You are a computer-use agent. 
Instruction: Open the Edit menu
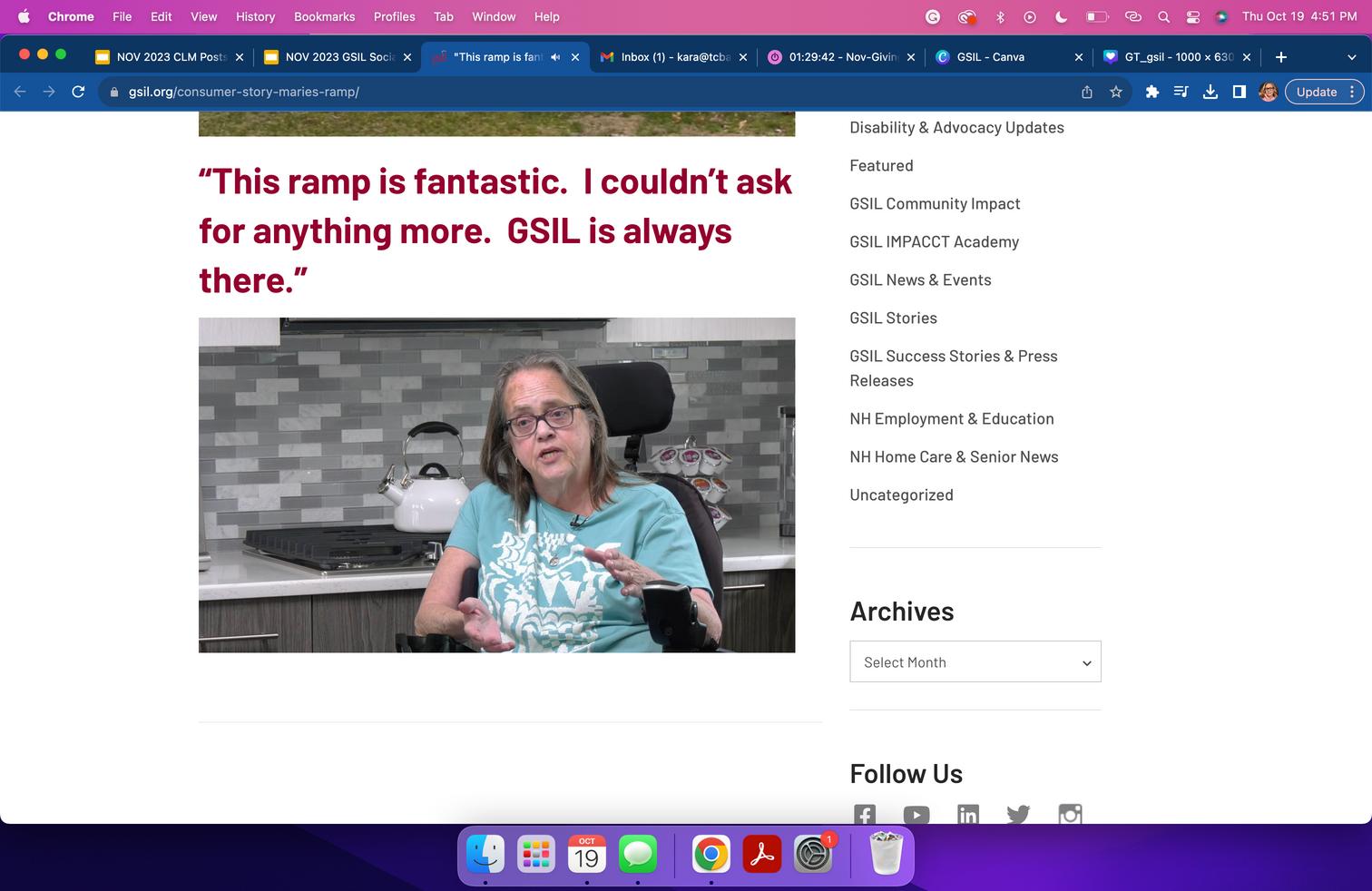click(x=162, y=16)
